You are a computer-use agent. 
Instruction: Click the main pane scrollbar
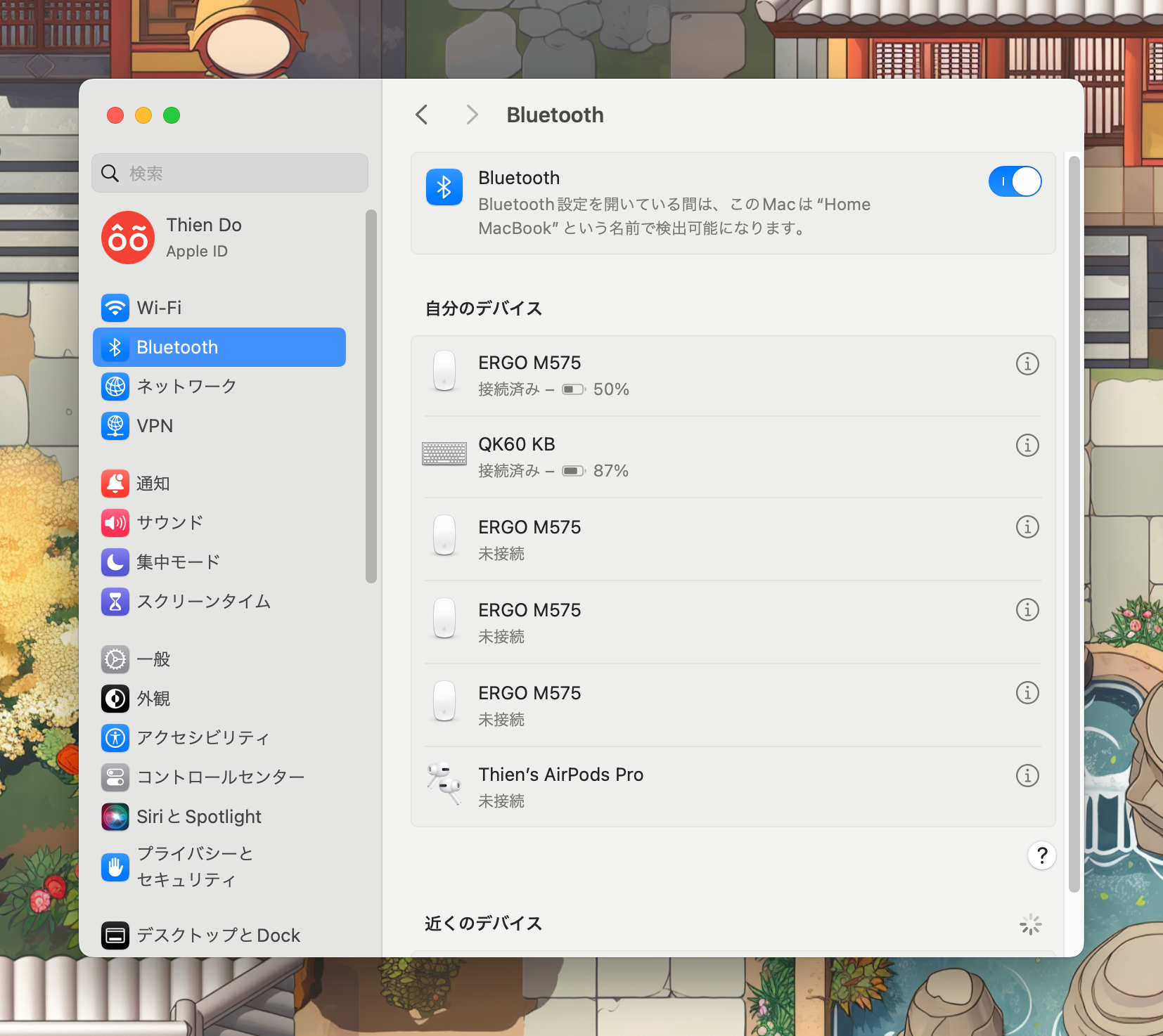1074,524
